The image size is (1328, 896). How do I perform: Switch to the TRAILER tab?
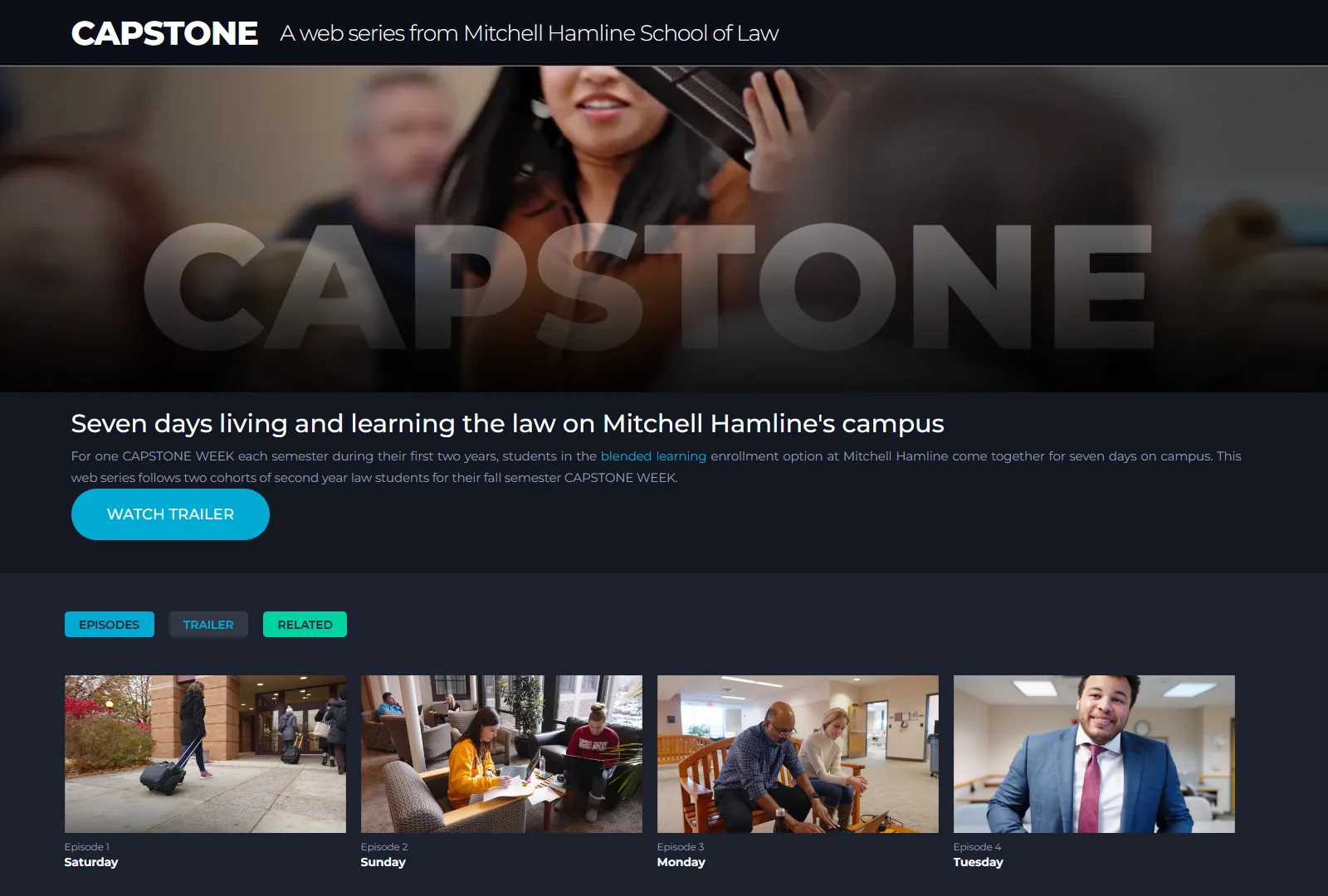click(x=208, y=625)
